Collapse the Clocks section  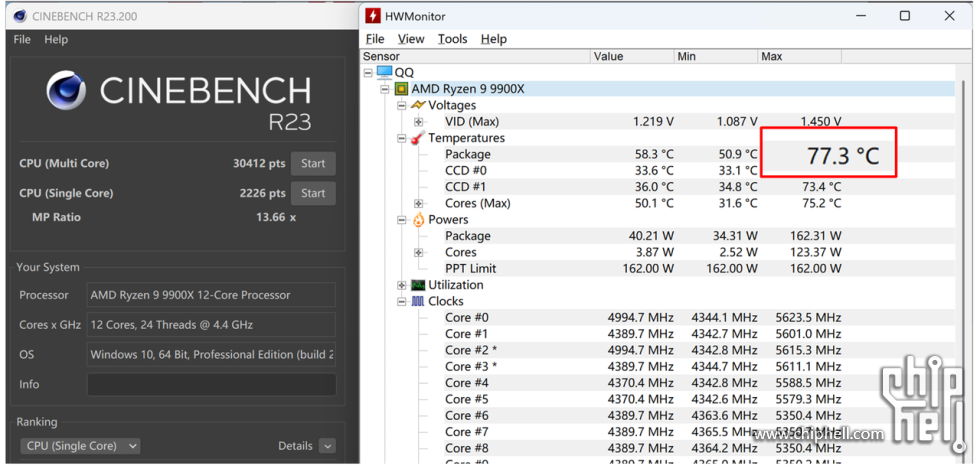coord(402,301)
